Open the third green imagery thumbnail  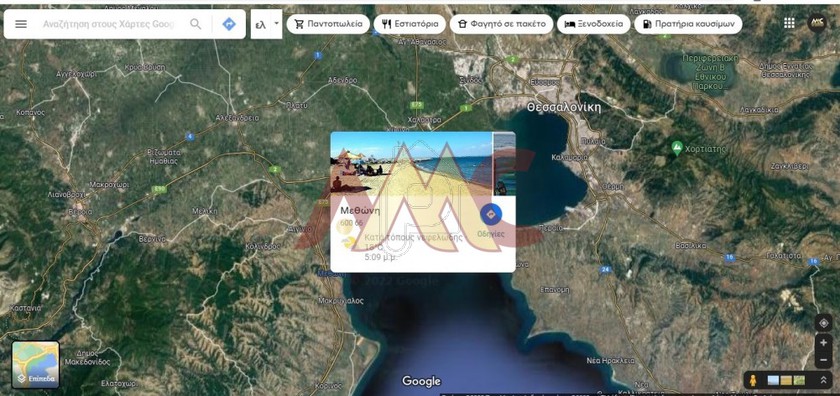[x=799, y=380]
